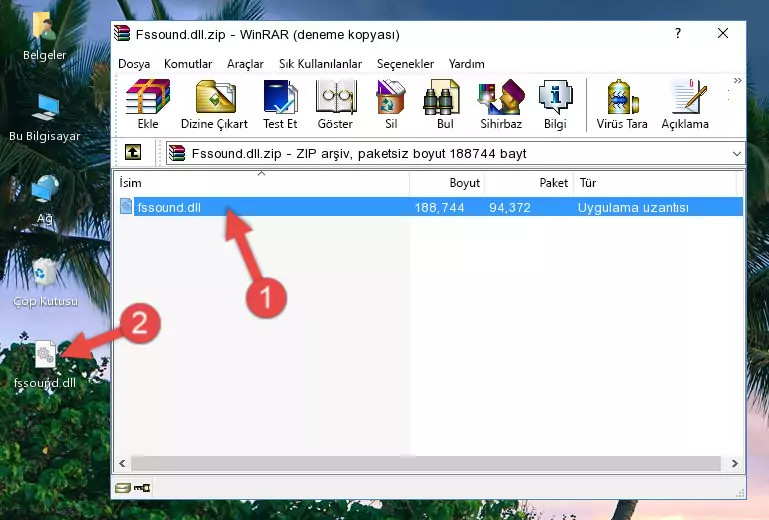Open the Komutlar menu
Image resolution: width=769 pixels, height=520 pixels.
pyautogui.click(x=188, y=64)
